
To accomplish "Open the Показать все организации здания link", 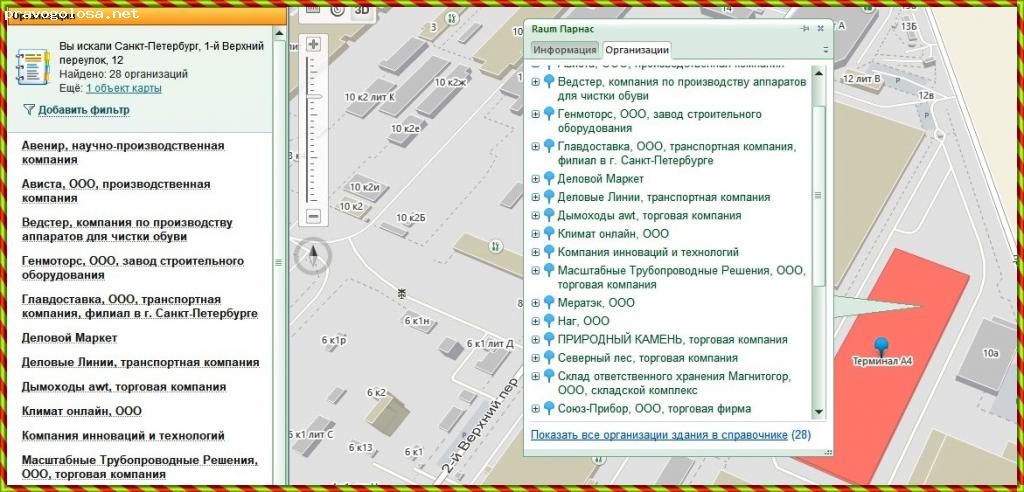I will coord(658,435).
